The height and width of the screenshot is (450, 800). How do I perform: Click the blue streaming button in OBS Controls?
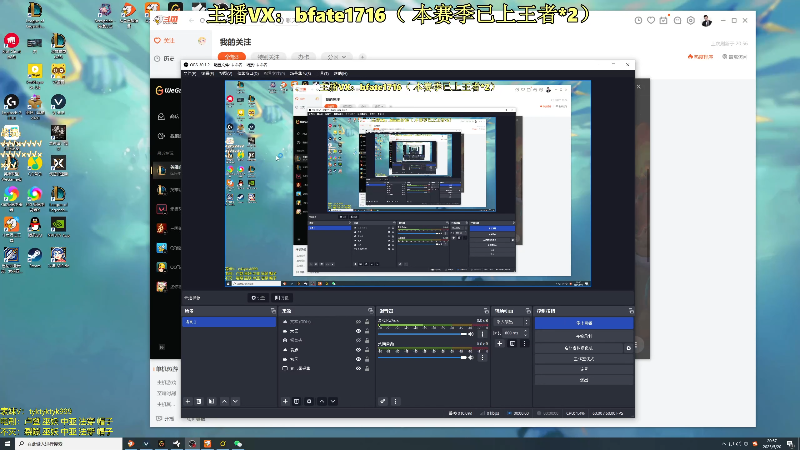tap(584, 323)
